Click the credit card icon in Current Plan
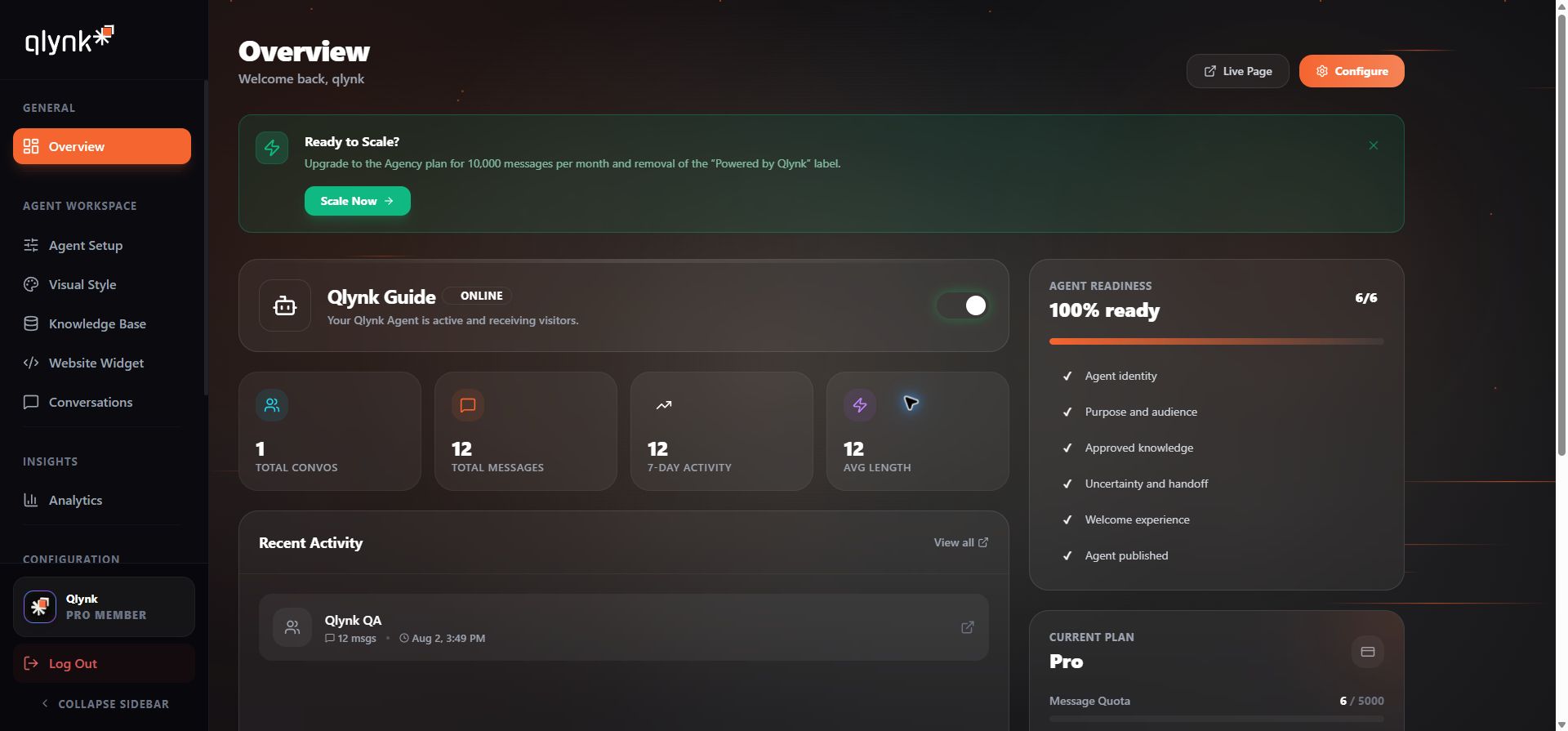The image size is (1568, 731). 1368,652
